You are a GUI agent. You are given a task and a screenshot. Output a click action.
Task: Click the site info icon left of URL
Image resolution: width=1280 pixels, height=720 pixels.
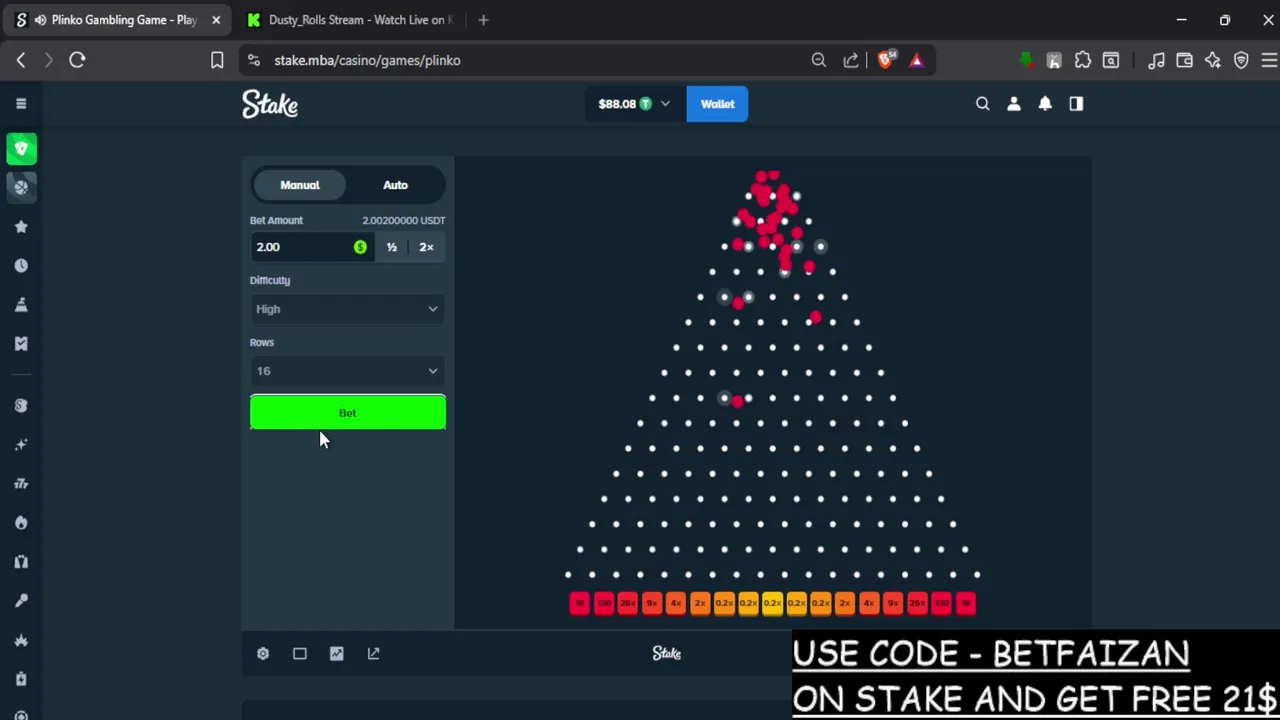coord(254,60)
